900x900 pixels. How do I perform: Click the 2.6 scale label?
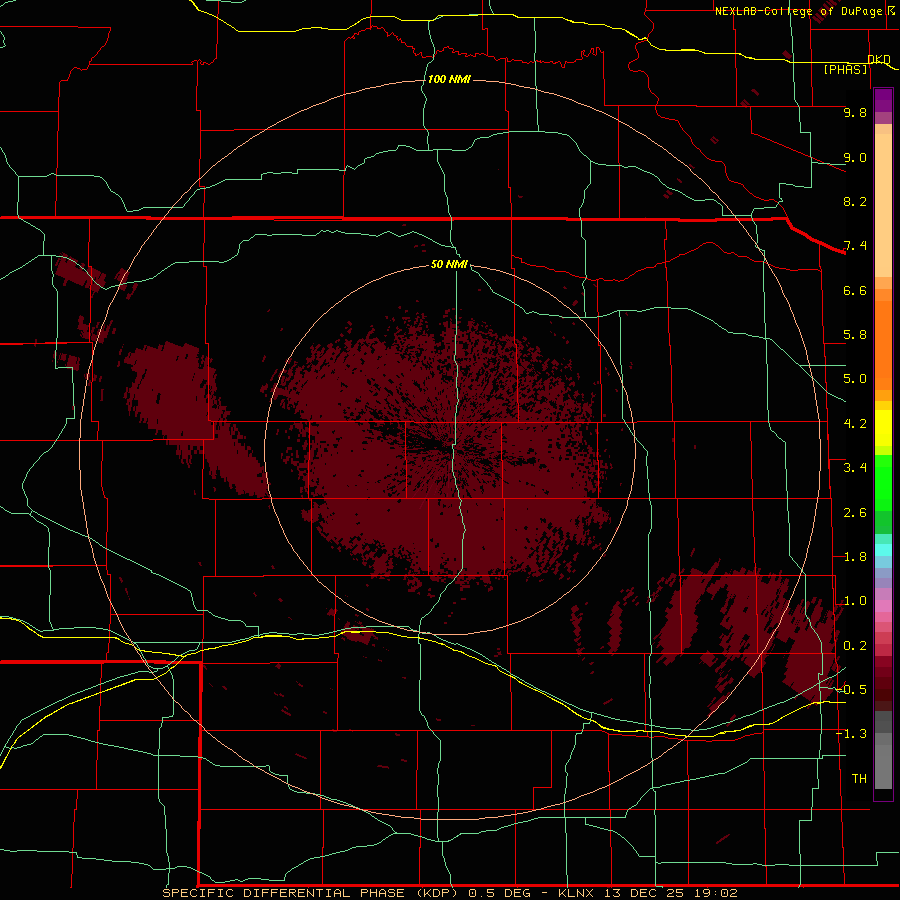pos(855,513)
